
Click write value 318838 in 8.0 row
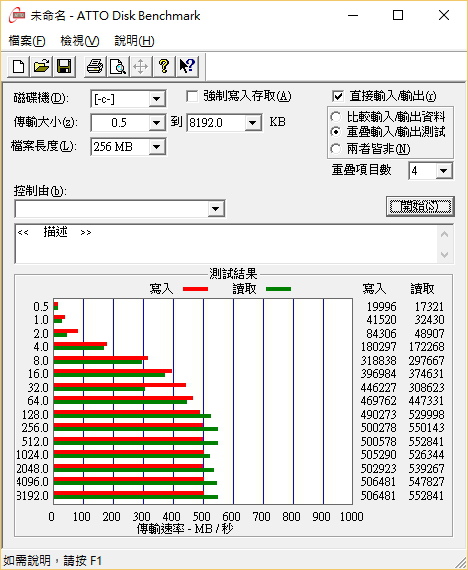click(378, 361)
